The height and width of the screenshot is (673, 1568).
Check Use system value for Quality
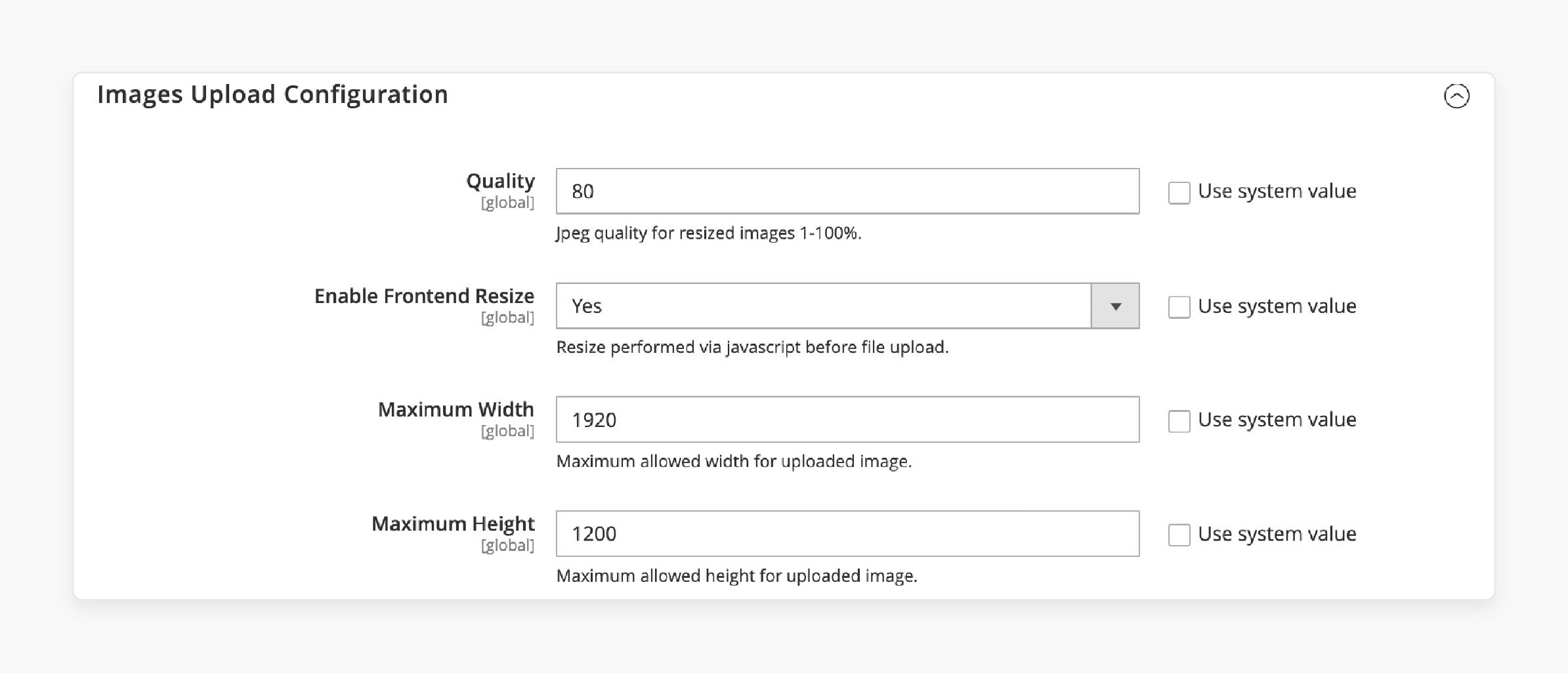(x=1179, y=193)
